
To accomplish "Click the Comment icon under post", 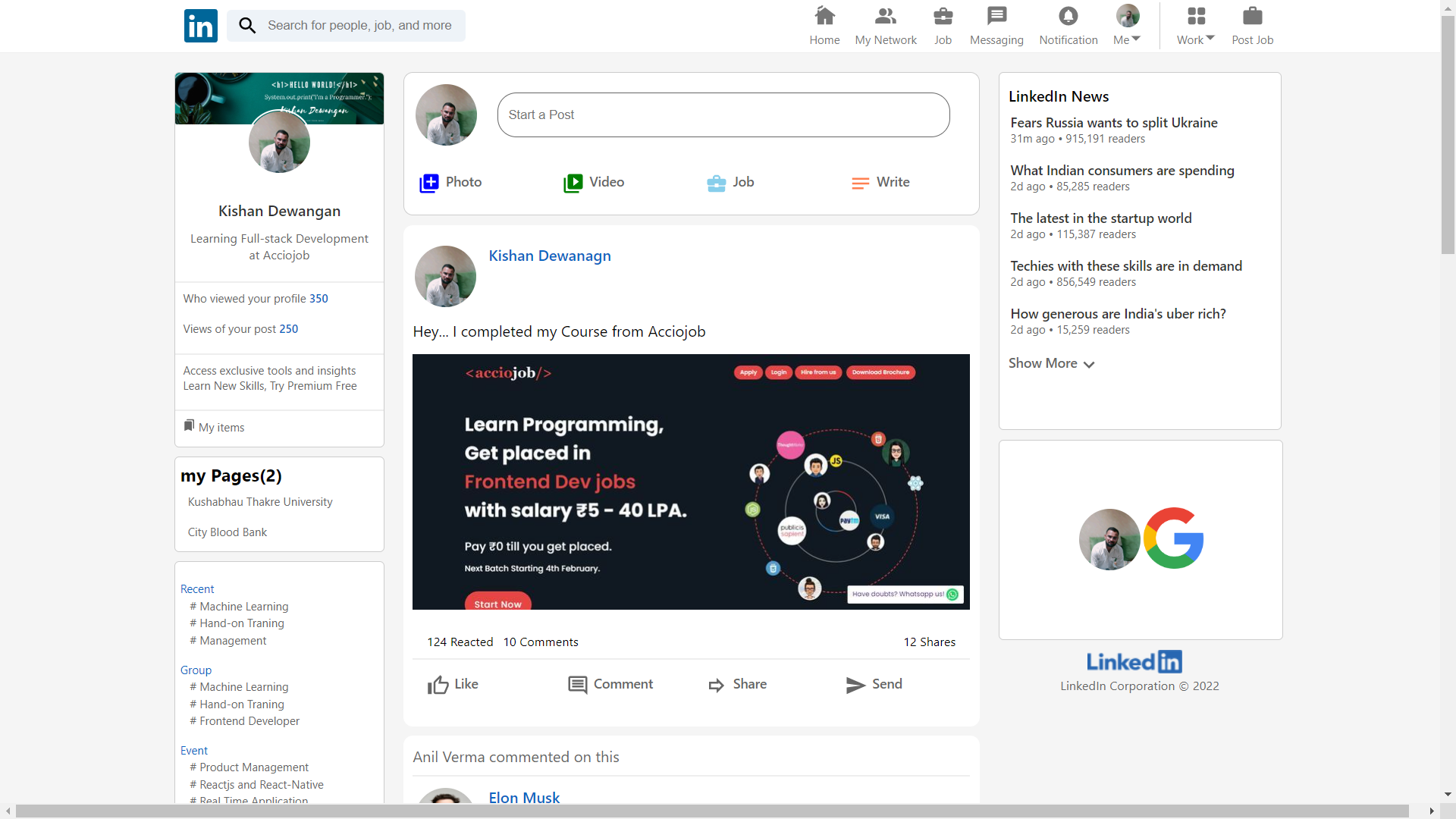I will pos(577,685).
